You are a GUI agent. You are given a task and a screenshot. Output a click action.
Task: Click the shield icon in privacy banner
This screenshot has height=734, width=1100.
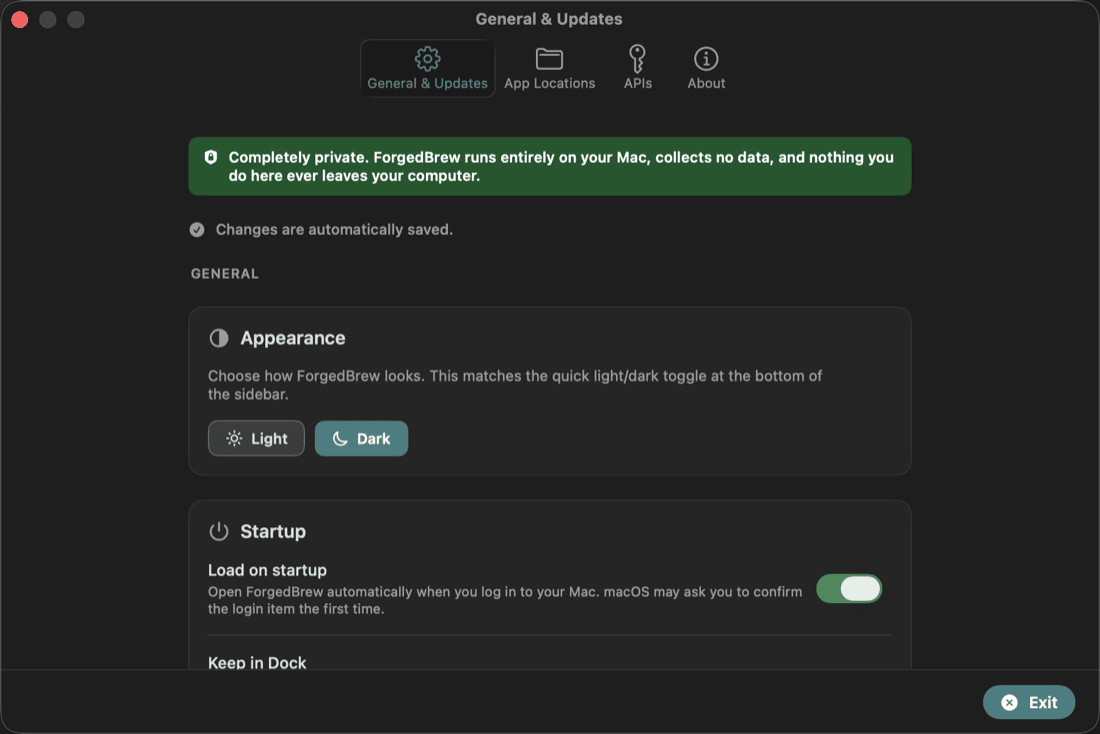[210, 157]
